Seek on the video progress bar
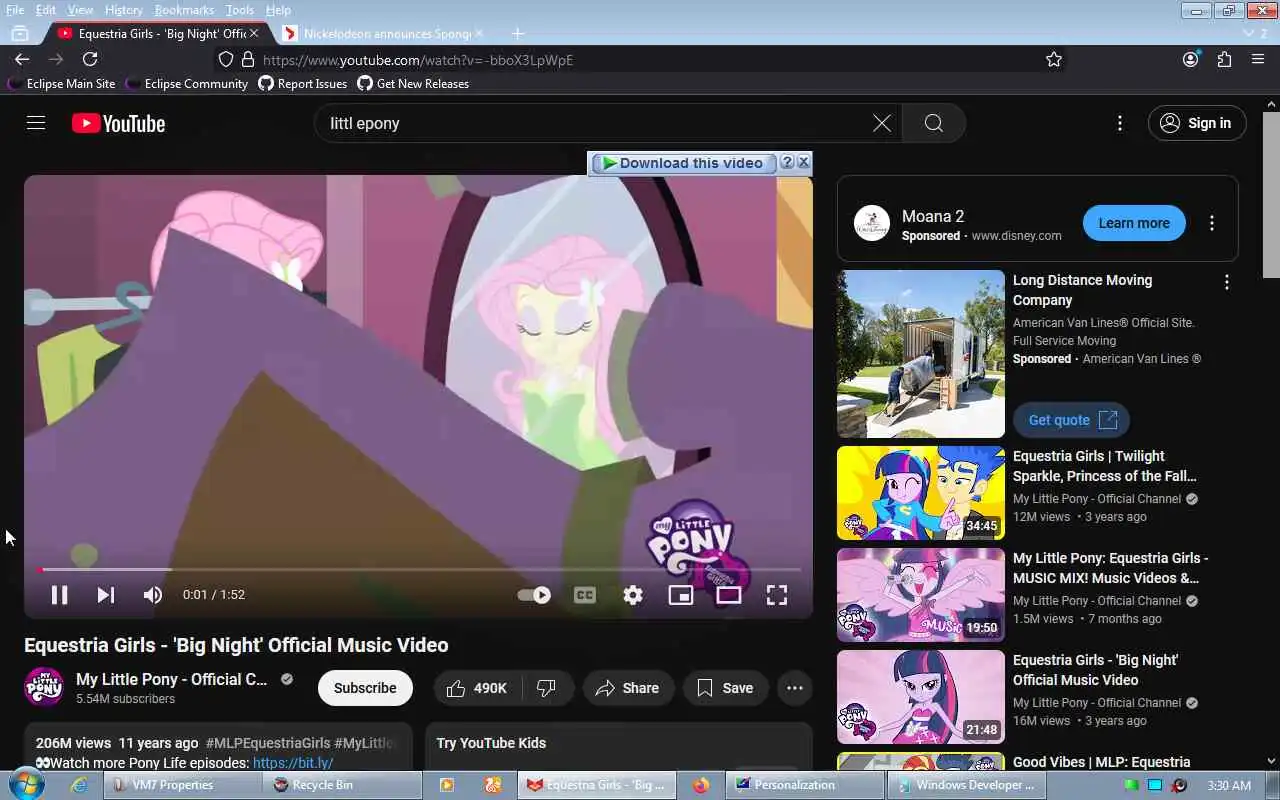 point(418,570)
